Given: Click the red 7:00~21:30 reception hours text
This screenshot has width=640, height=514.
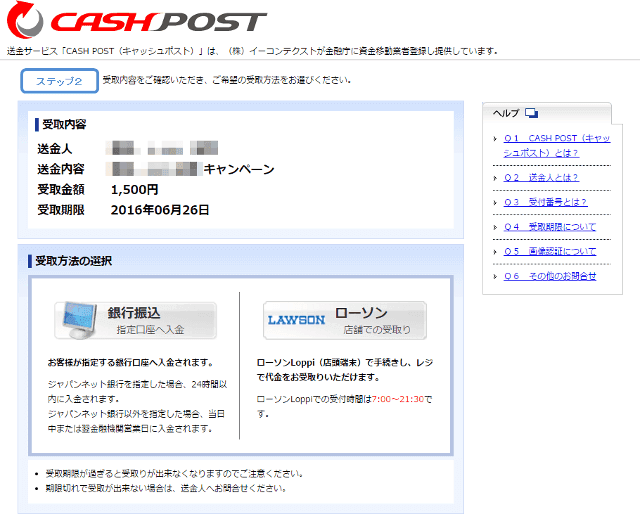Looking at the screenshot, I should click(397, 399).
